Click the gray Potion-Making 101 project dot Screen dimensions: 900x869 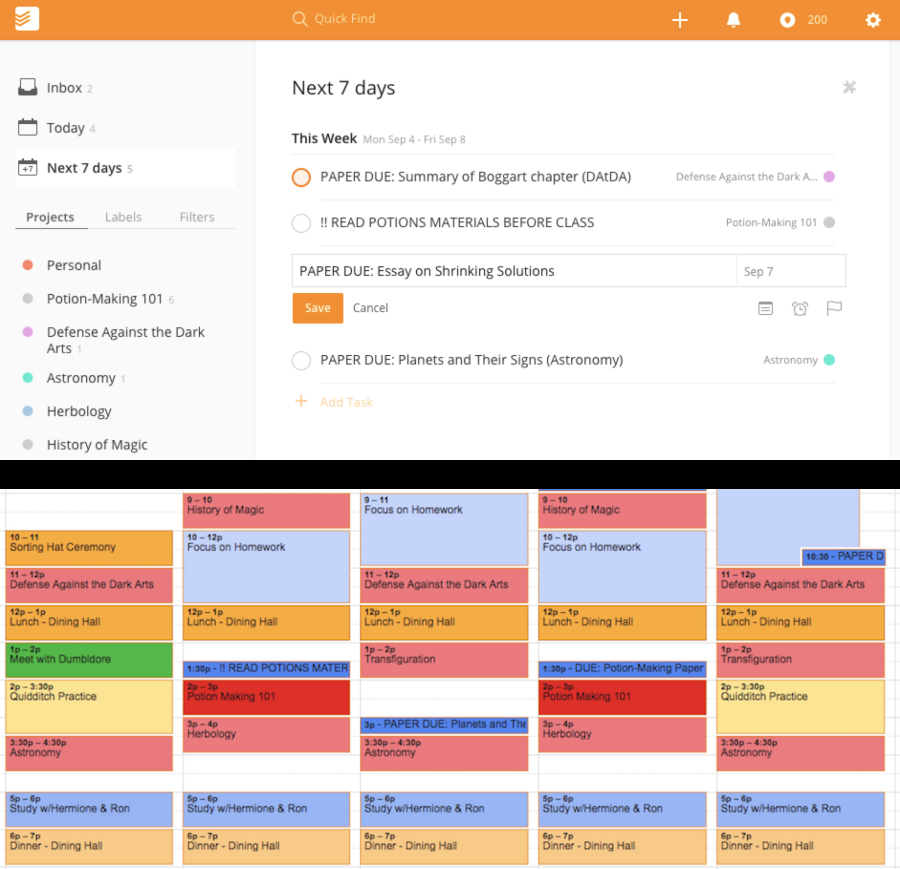pyautogui.click(x=829, y=222)
